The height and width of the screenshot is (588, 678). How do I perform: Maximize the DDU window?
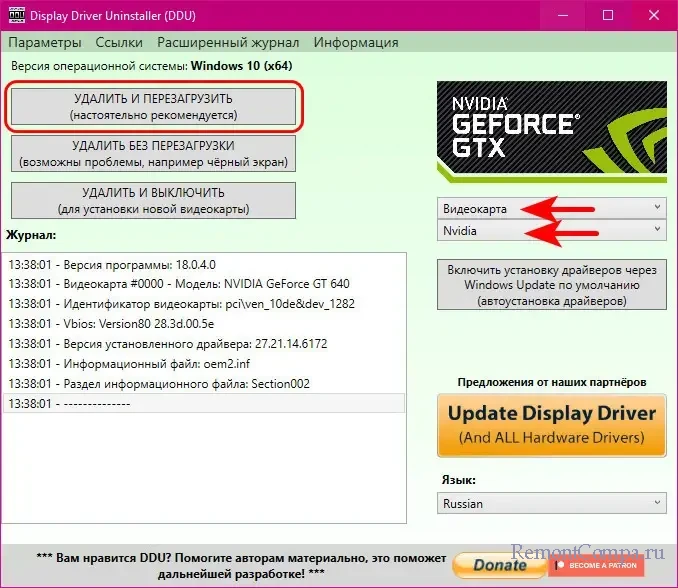coord(608,16)
